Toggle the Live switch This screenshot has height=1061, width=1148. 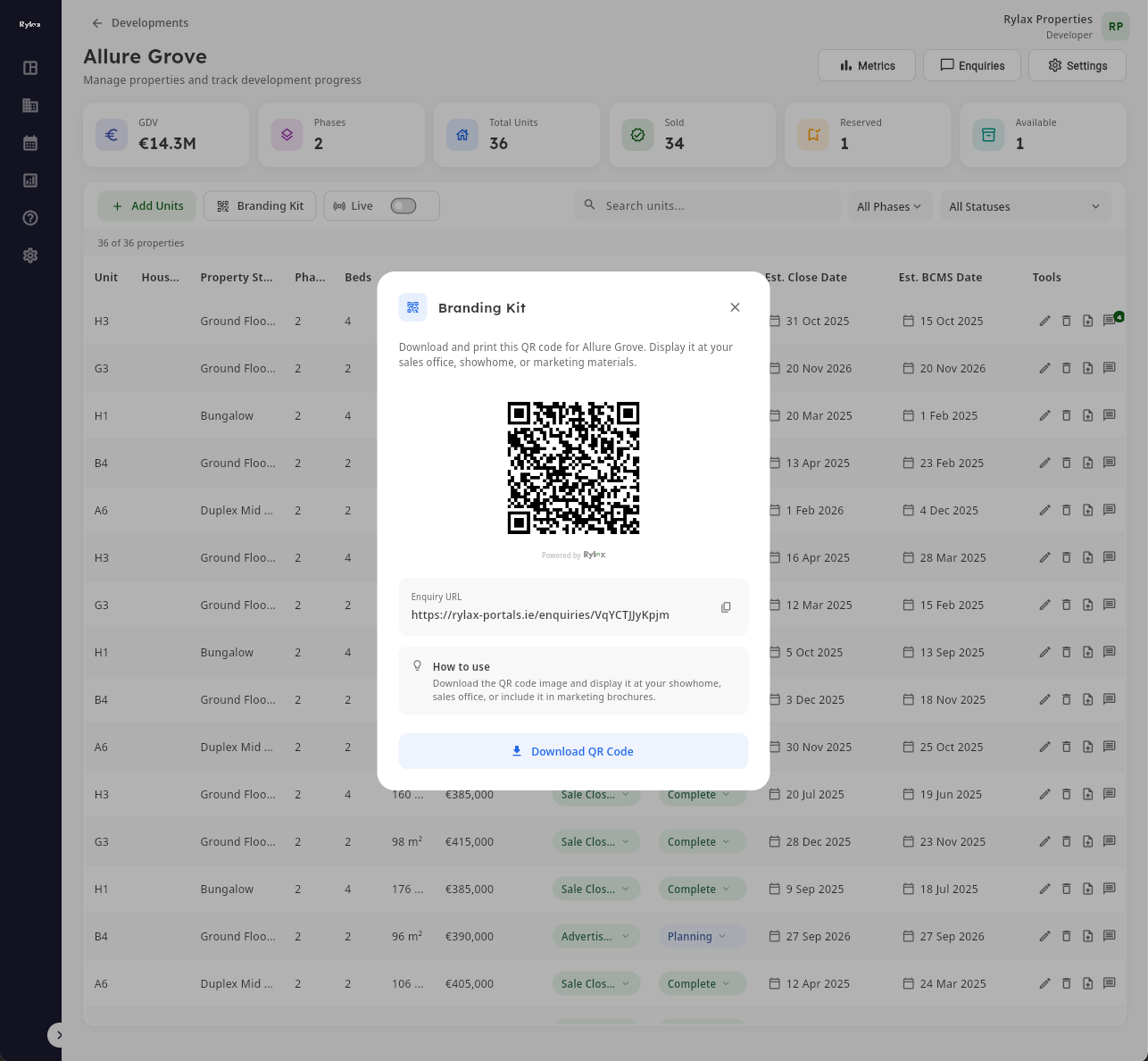[x=403, y=206]
